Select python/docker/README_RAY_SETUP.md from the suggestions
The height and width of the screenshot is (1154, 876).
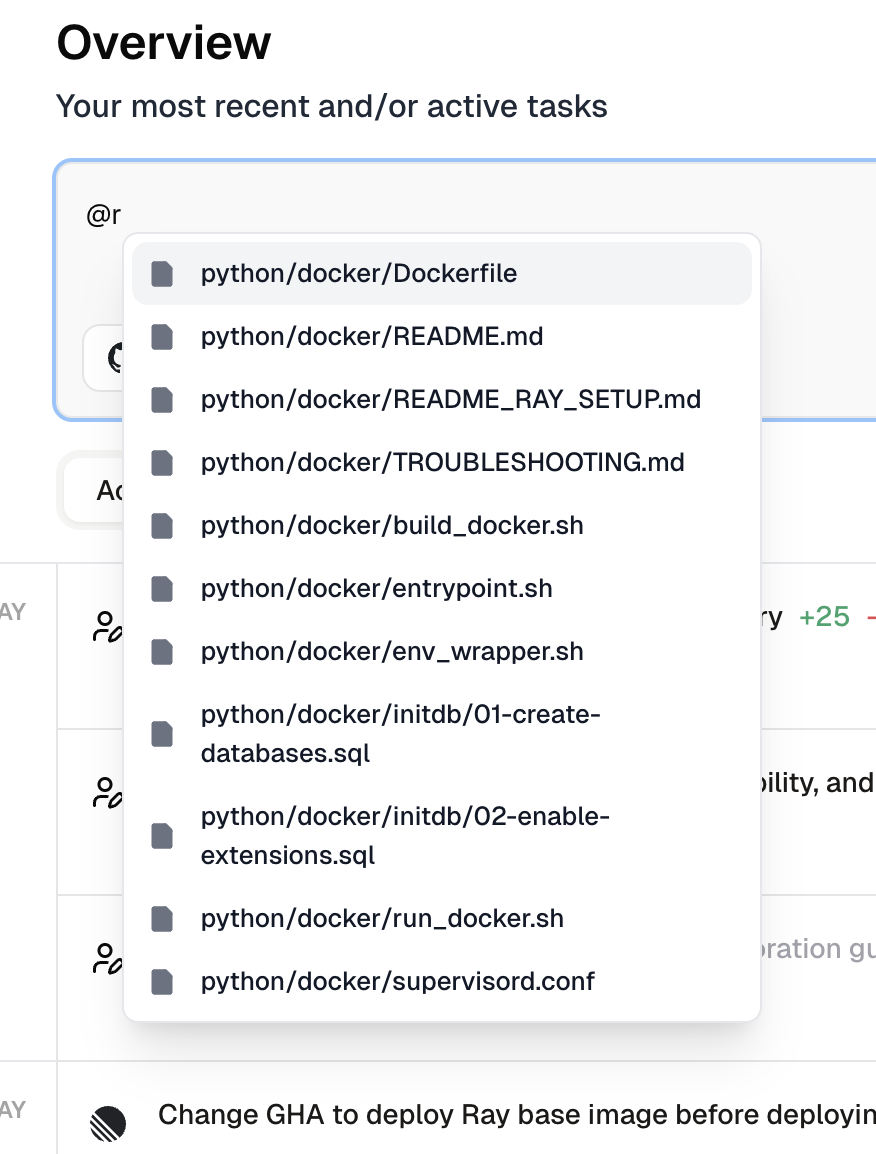(452, 399)
